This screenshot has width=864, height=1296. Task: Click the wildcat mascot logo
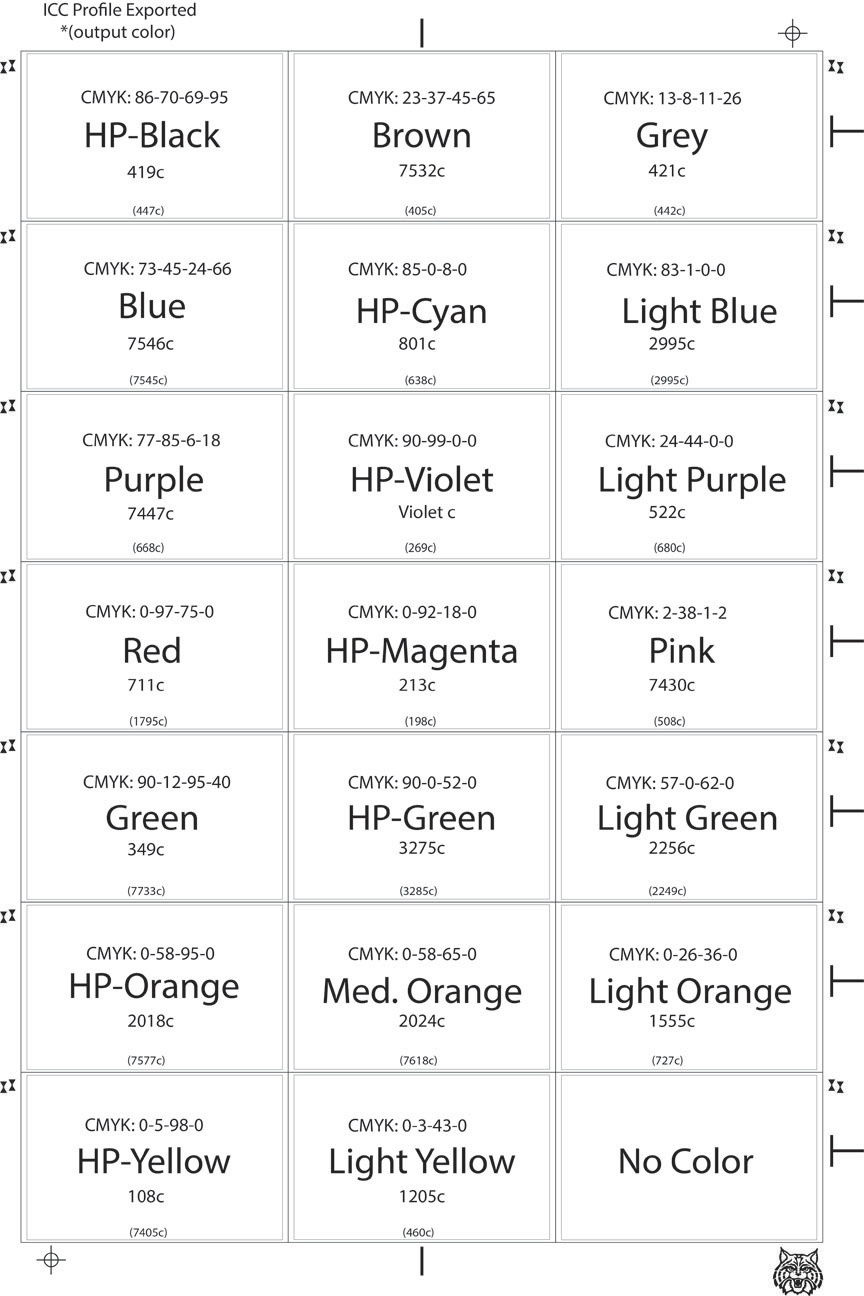796,1269
